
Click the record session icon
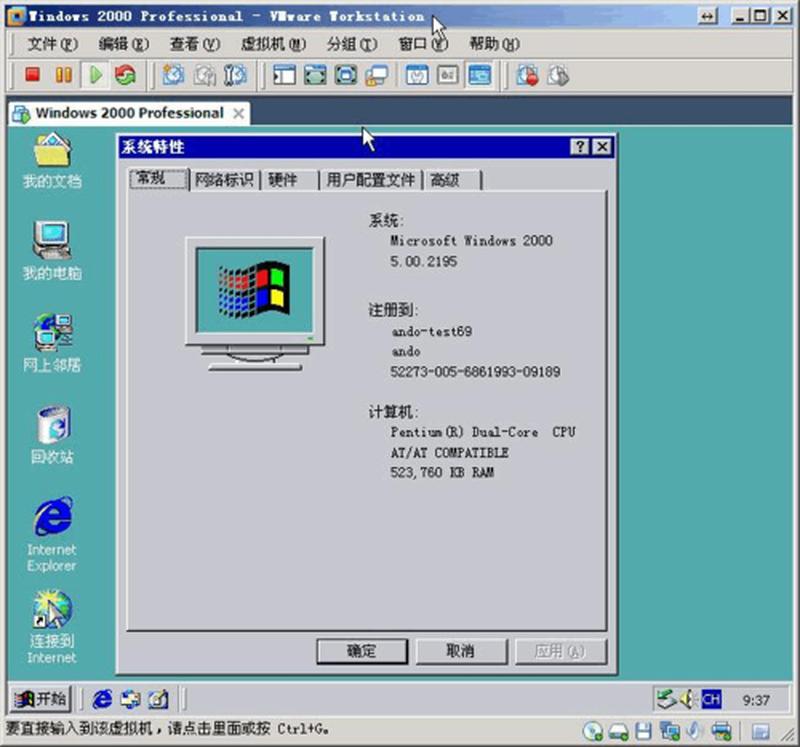coord(528,75)
